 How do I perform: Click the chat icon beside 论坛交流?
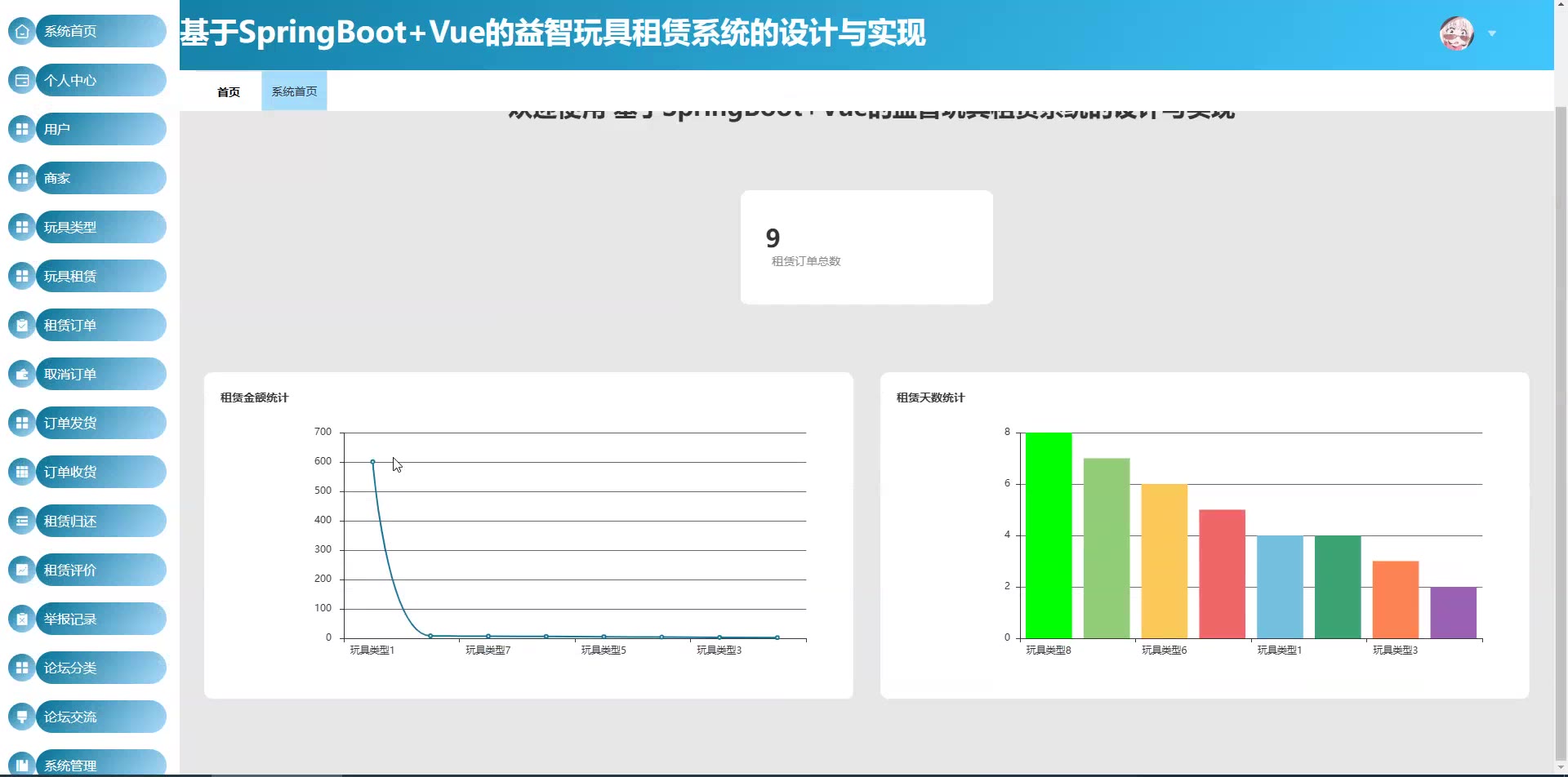(x=22, y=717)
